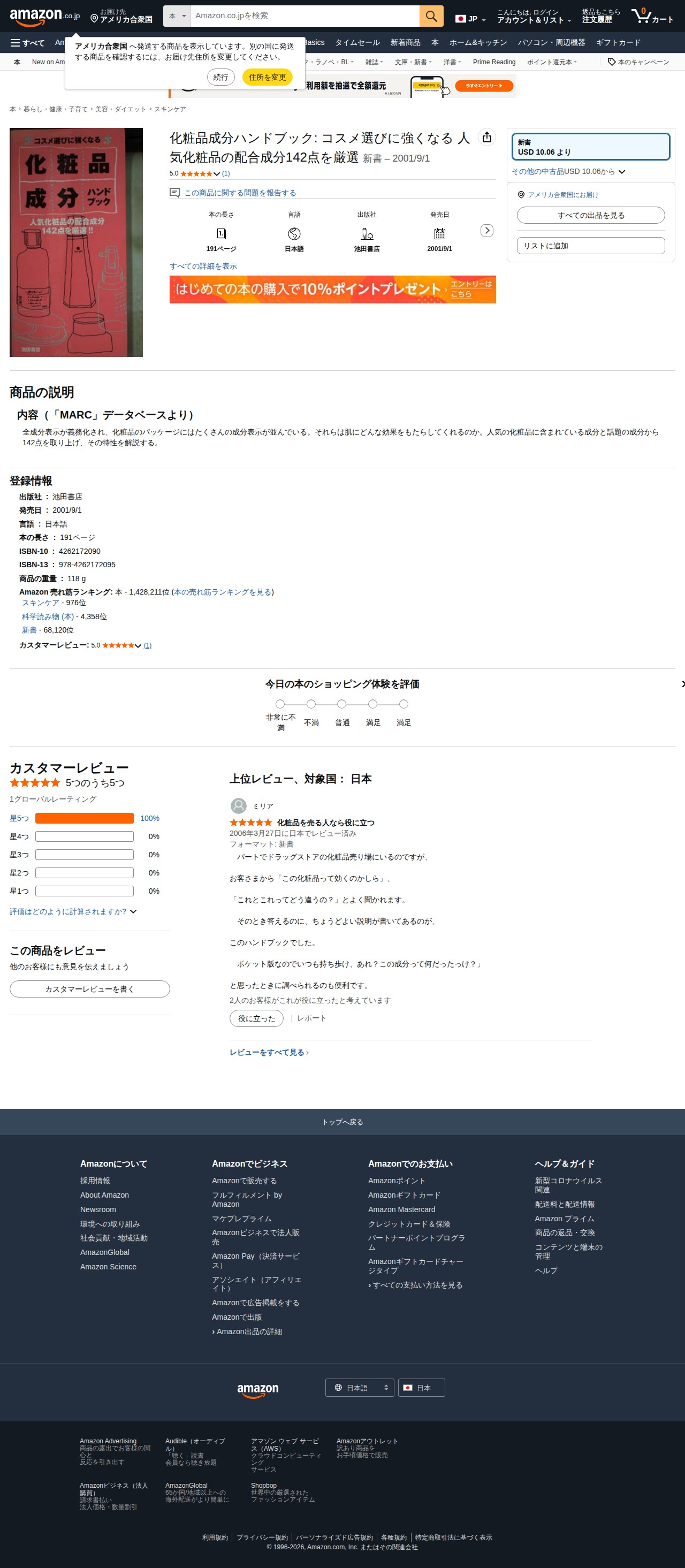Click 本の売れ筋ランキングを見る link
Screen dimensions: 685x1568
pyautogui.click(x=222, y=592)
